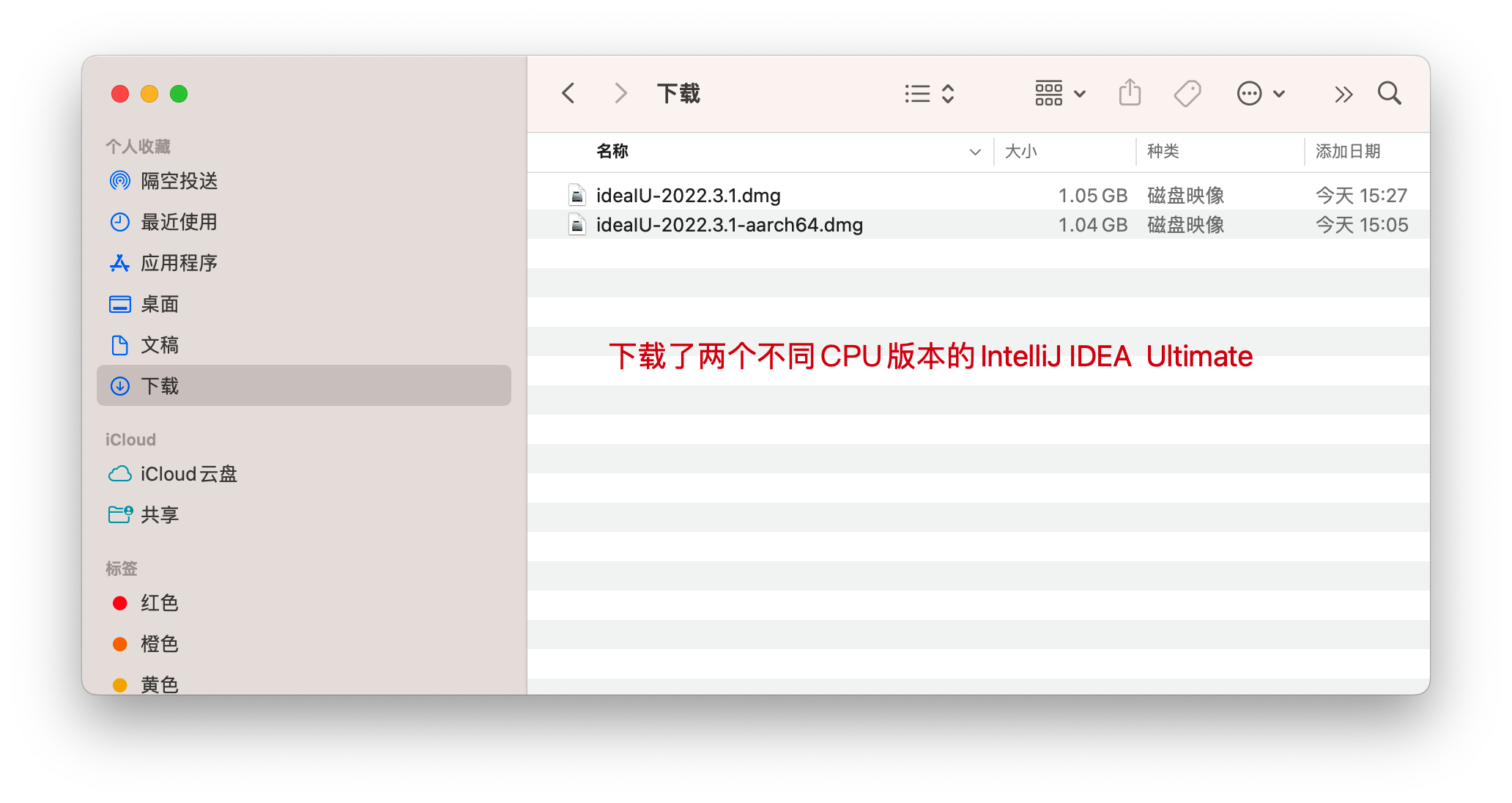1512x803 pixels.
Task: Open 应用程序 in the sidebar
Action: click(304, 263)
